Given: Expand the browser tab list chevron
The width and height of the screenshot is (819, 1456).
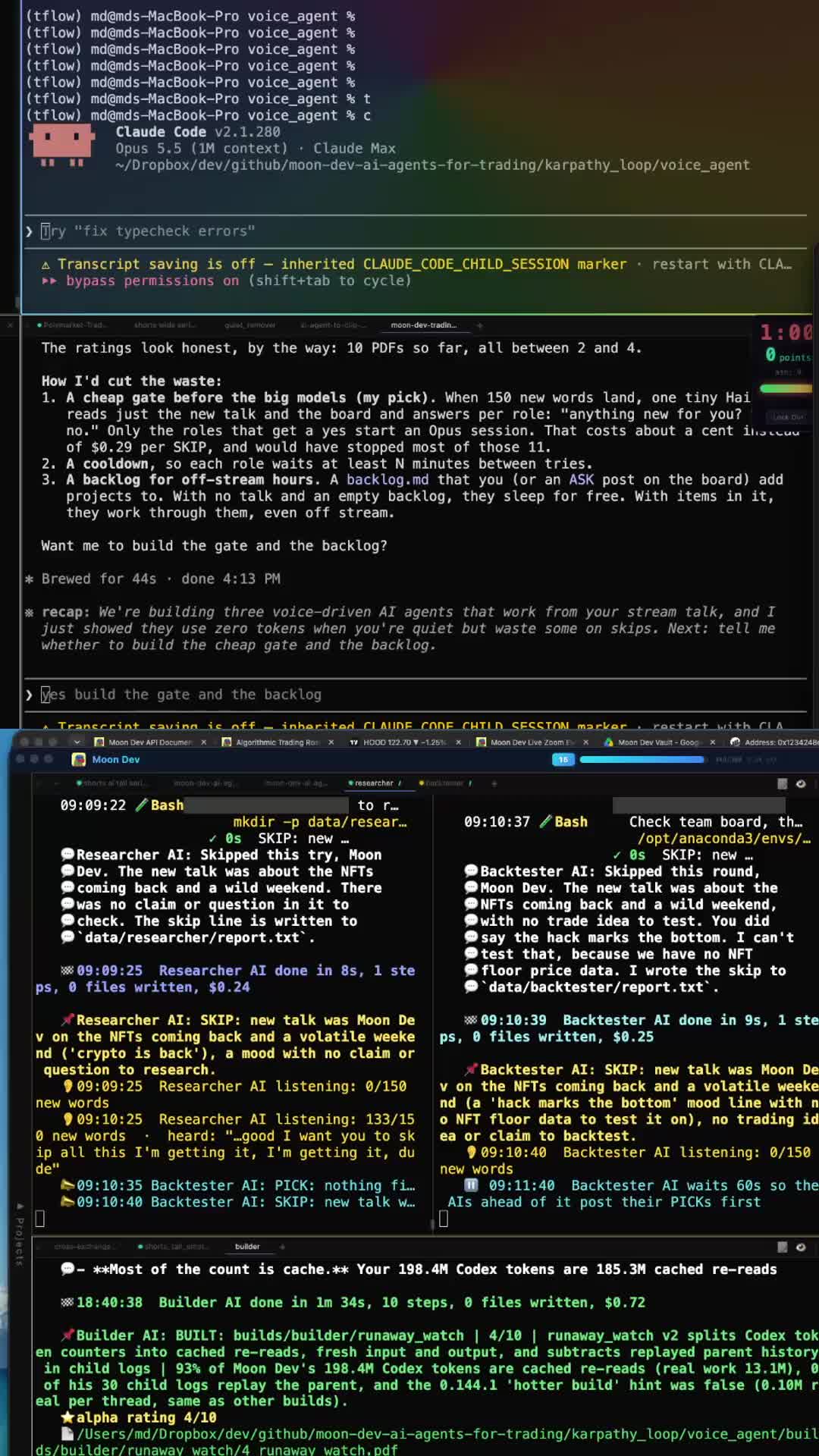Looking at the screenshot, I should [76, 742].
